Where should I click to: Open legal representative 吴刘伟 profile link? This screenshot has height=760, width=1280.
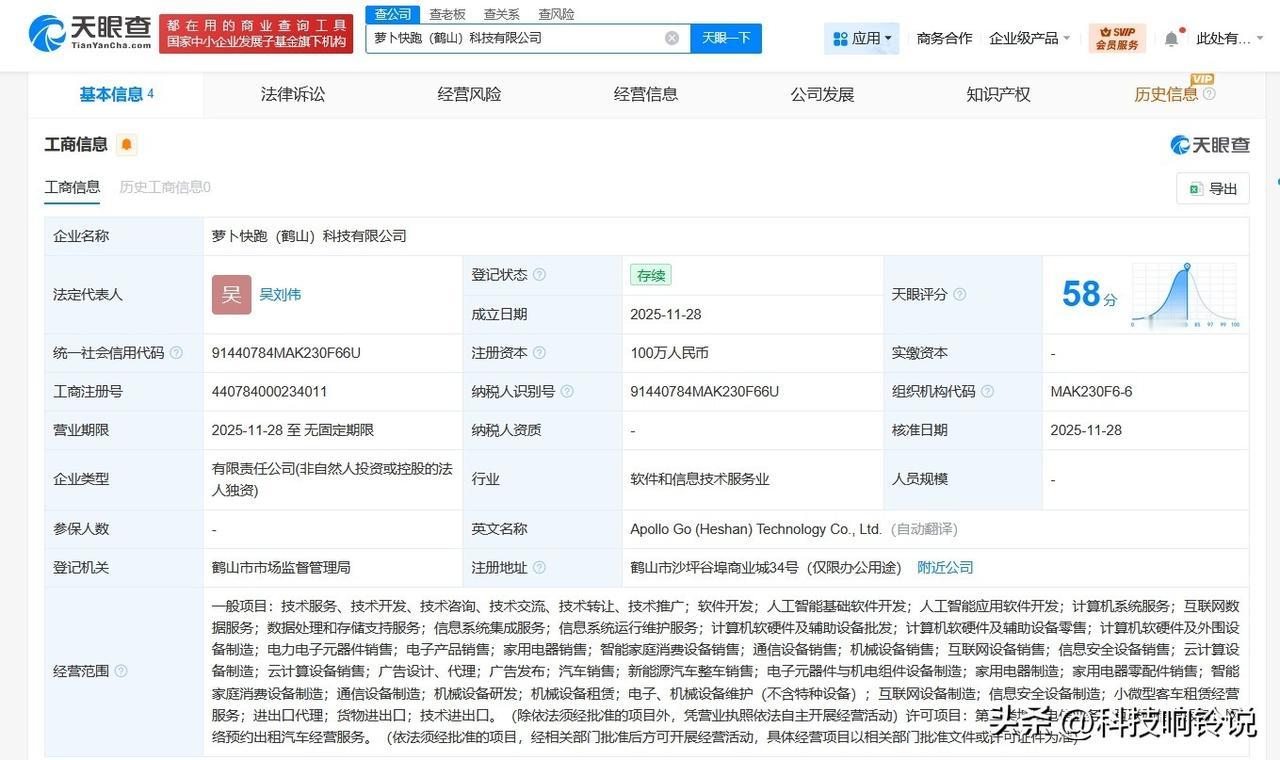coord(281,294)
